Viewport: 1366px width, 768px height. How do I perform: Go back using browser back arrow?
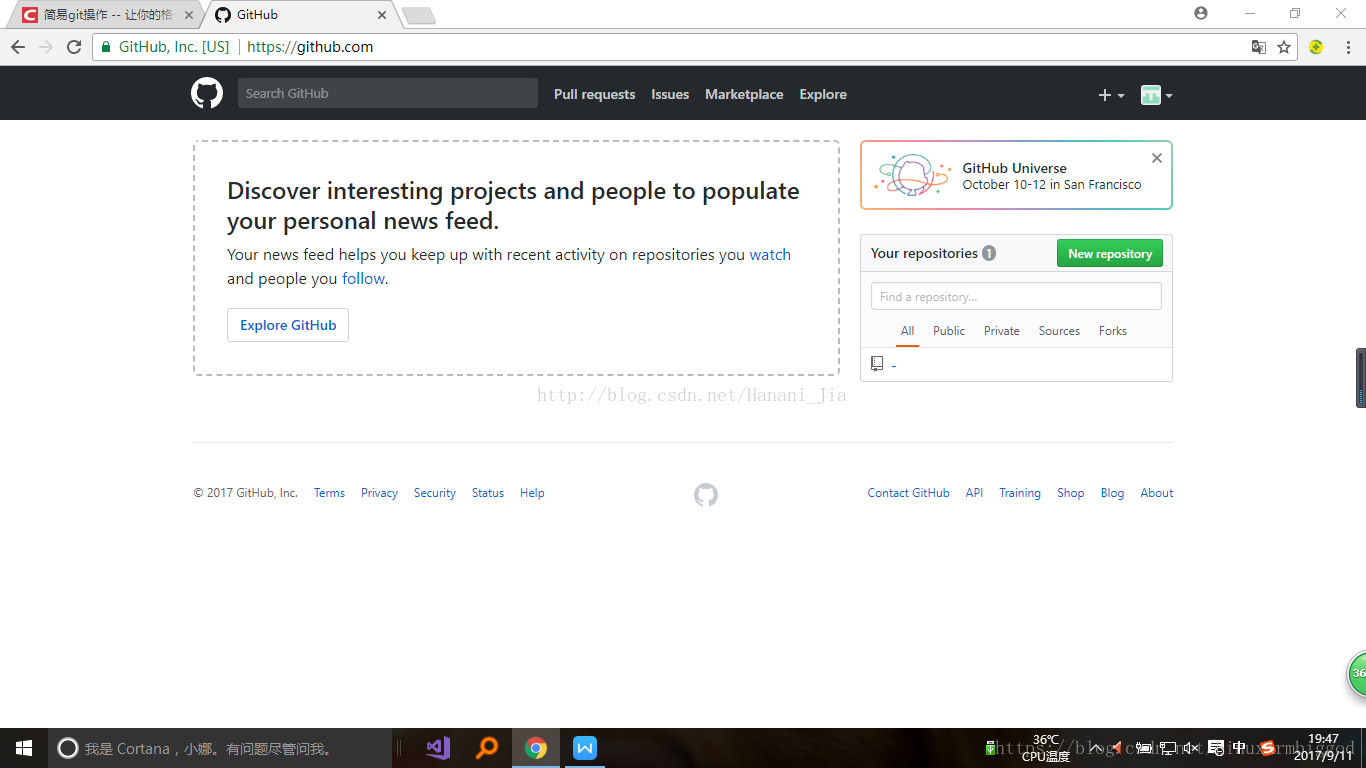(x=18, y=47)
